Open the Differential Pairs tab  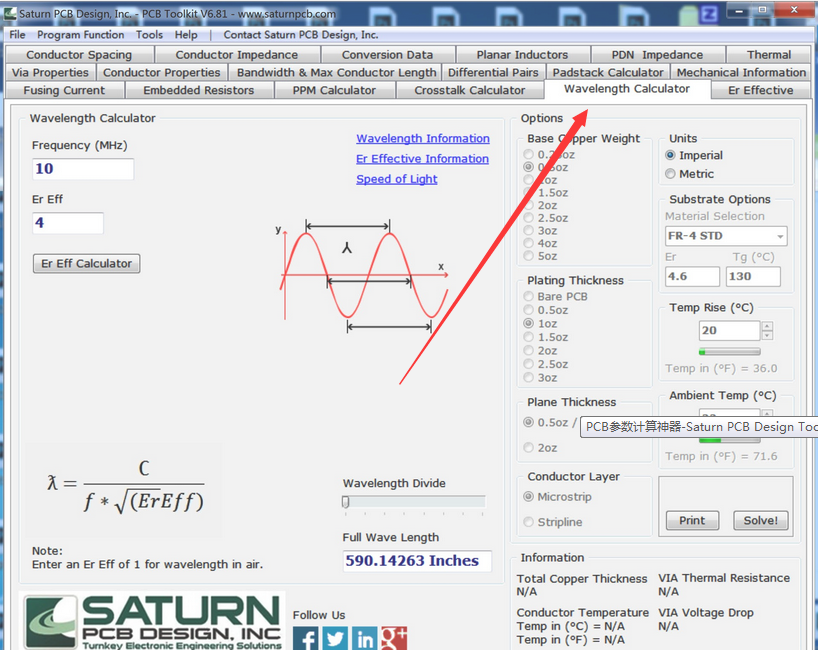(493, 72)
